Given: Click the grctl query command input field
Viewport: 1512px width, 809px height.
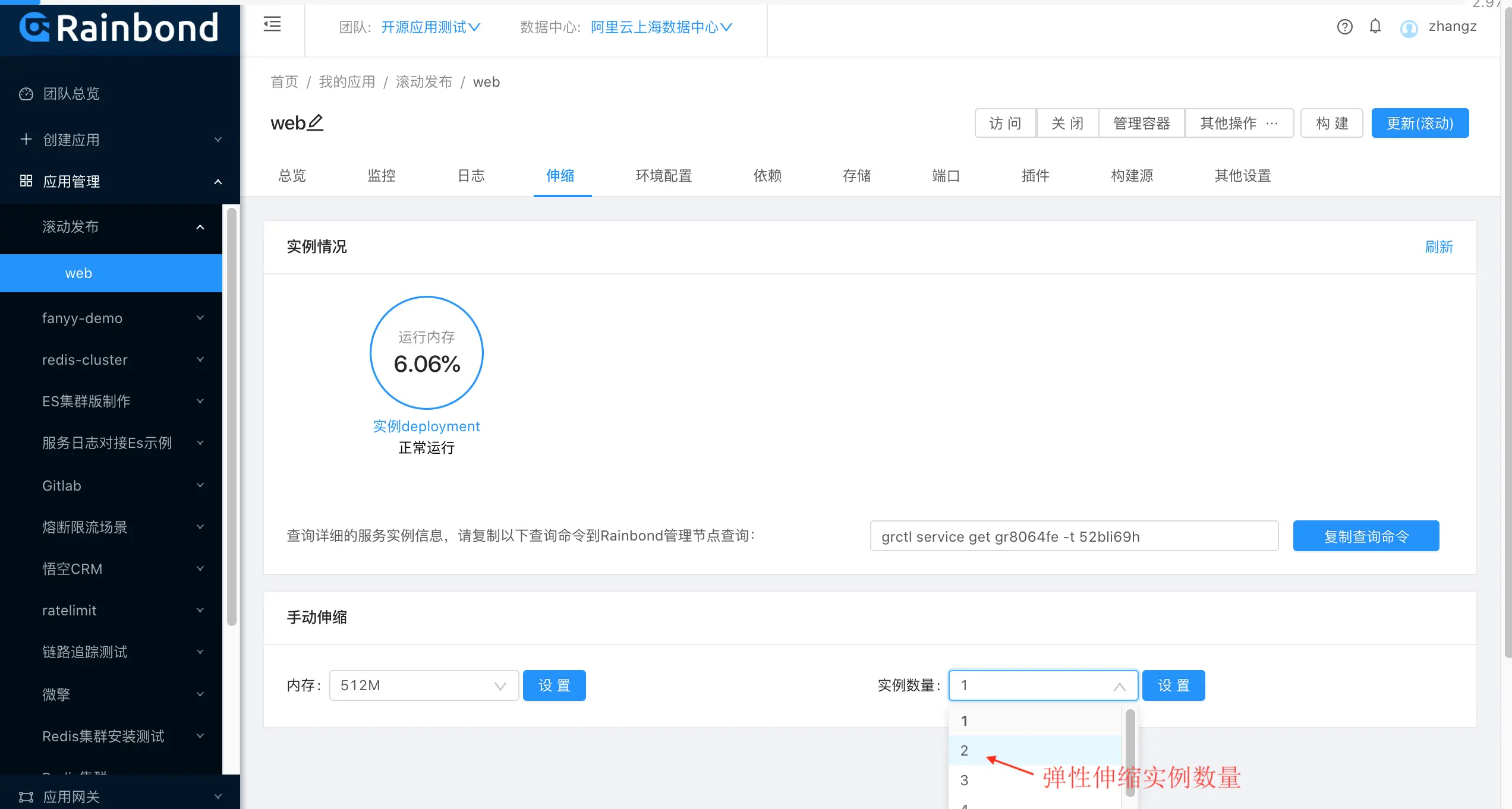Looking at the screenshot, I should click(x=1073, y=536).
